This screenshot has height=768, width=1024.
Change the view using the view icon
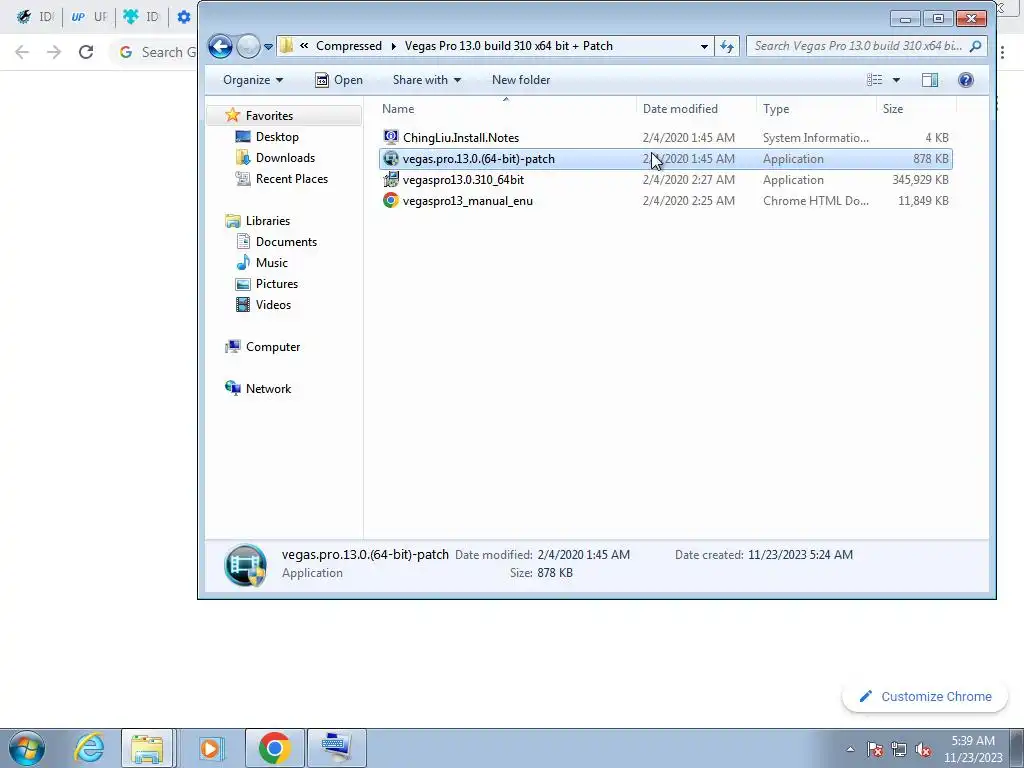click(x=874, y=80)
